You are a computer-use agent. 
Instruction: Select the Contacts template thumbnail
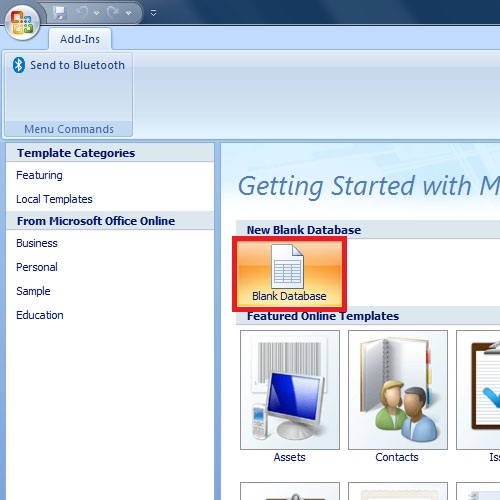point(398,390)
